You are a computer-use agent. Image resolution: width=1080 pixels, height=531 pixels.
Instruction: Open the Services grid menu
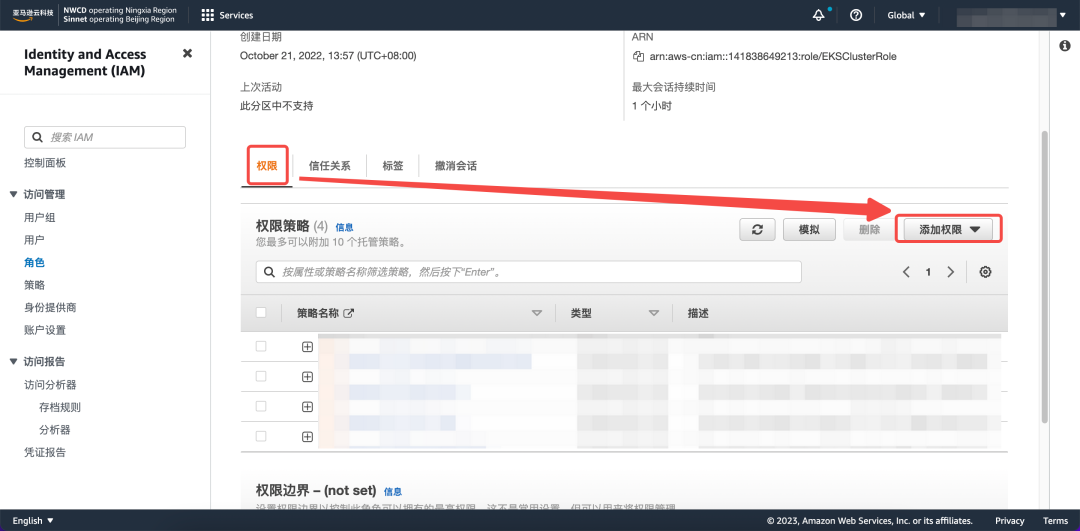pyautogui.click(x=227, y=15)
